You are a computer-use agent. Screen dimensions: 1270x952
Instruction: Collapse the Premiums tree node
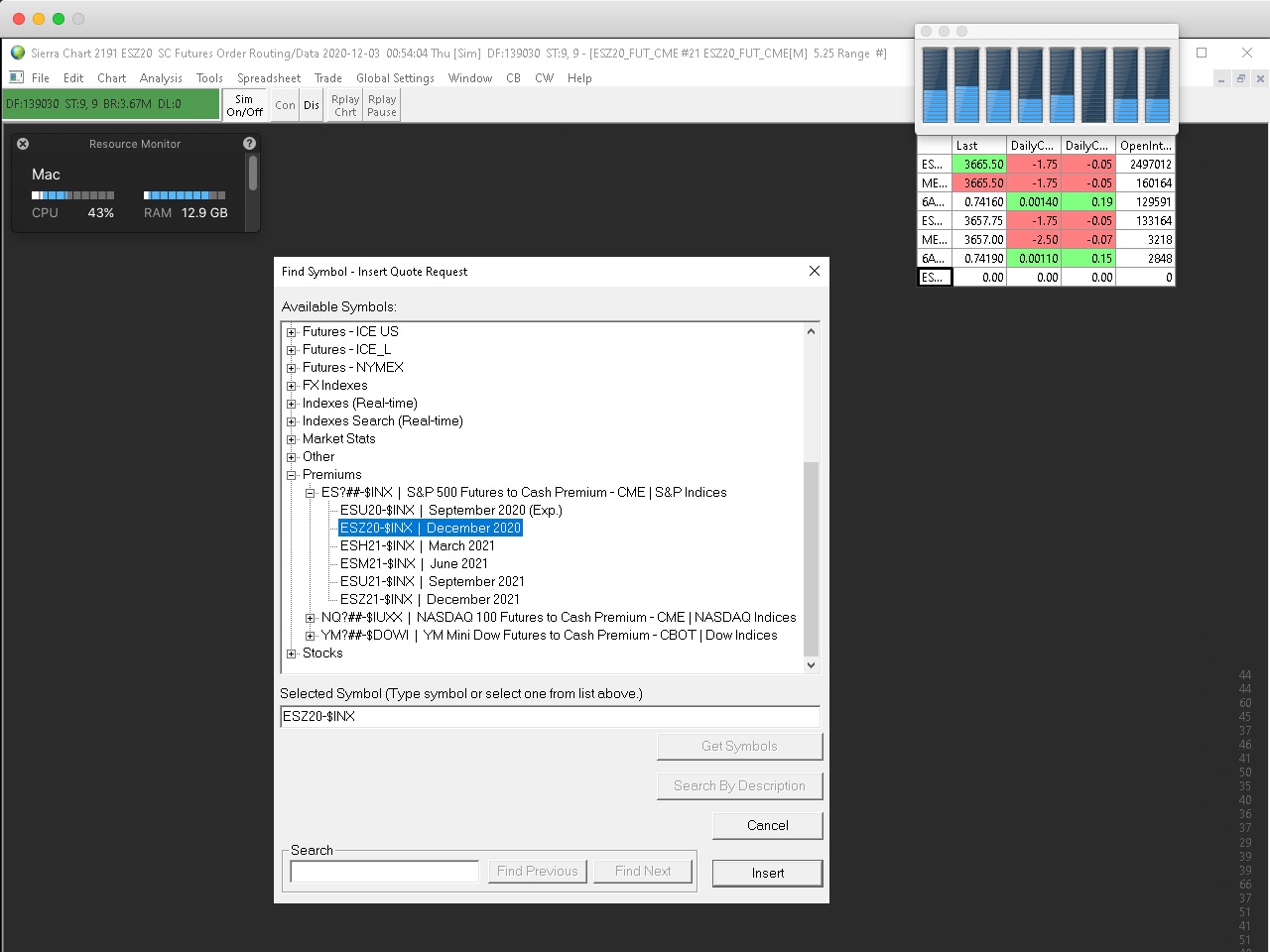292,475
